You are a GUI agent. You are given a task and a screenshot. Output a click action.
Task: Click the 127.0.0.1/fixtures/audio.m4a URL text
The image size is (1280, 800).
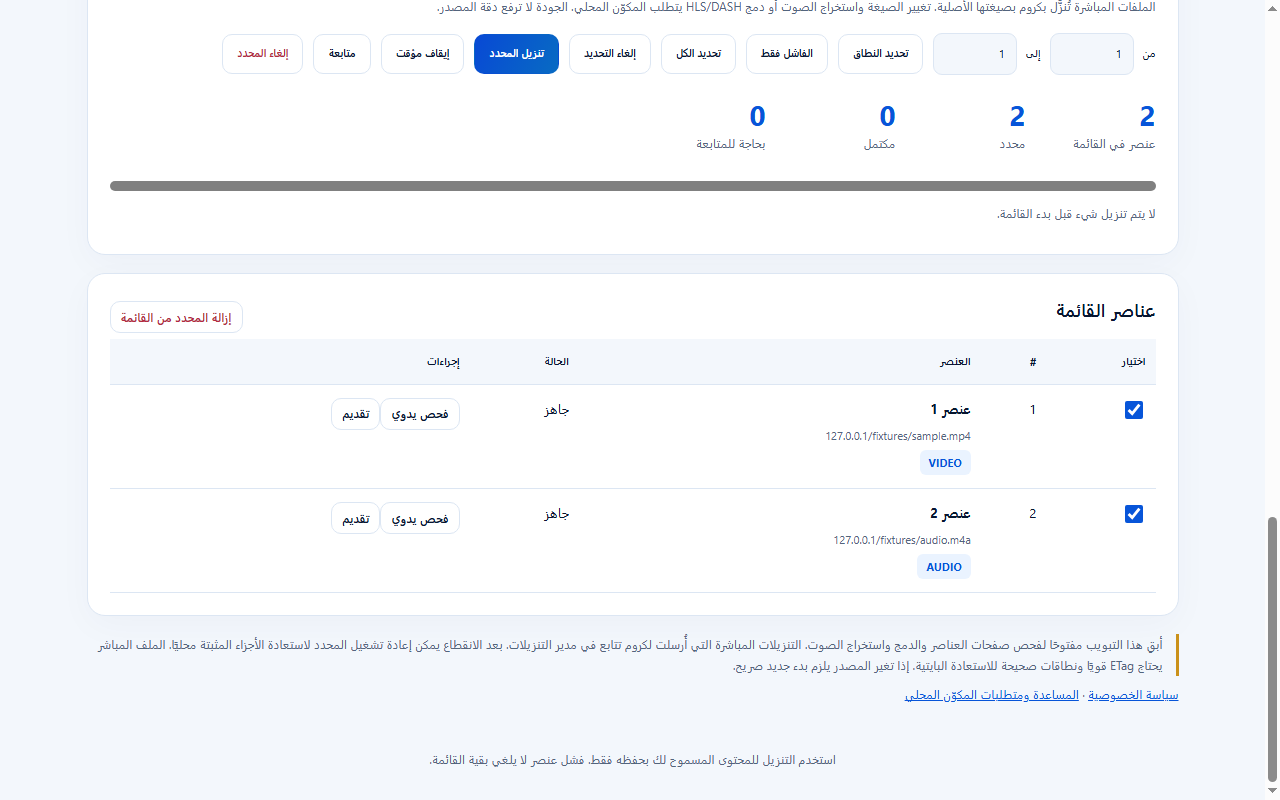(x=902, y=540)
